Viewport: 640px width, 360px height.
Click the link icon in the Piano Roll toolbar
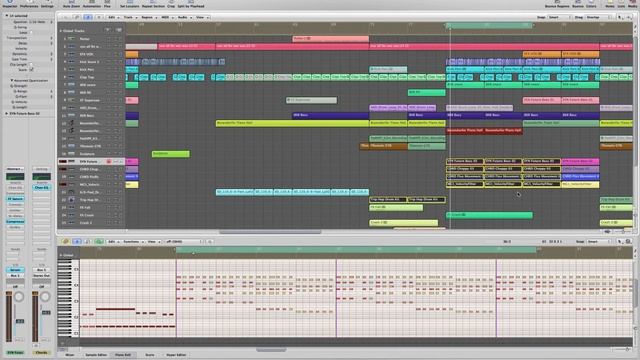click(66, 242)
